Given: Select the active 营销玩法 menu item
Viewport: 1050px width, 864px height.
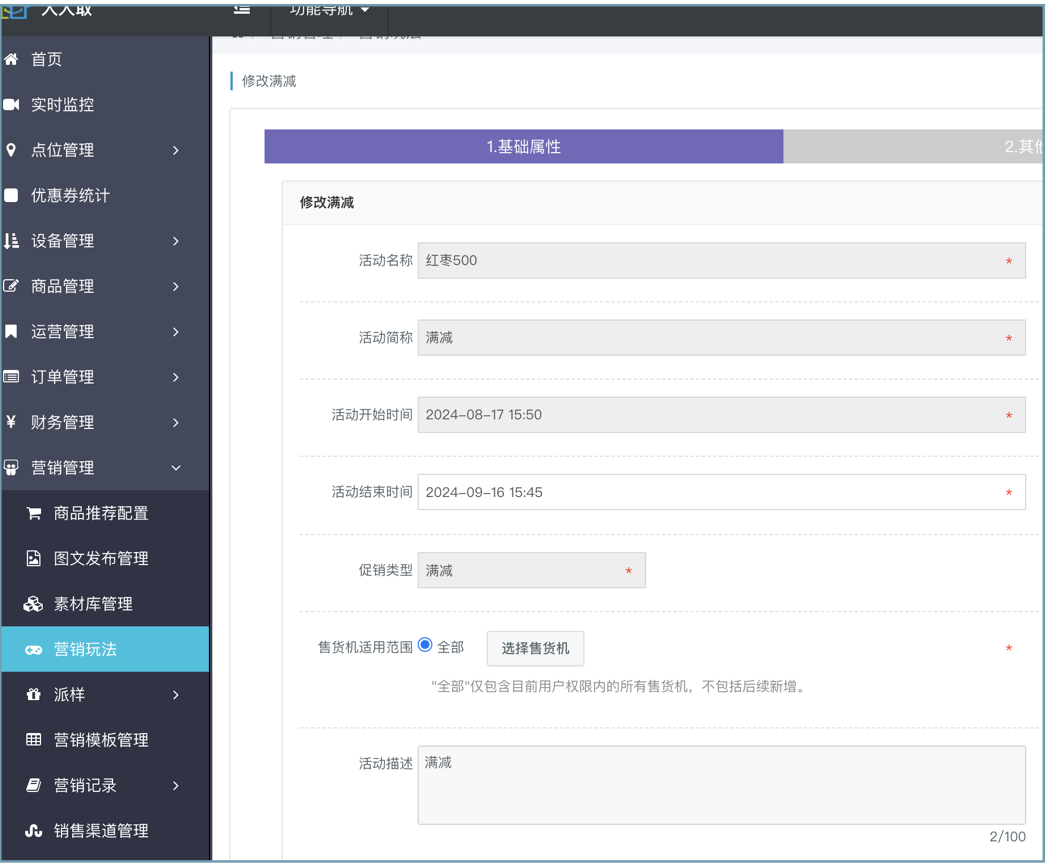Looking at the screenshot, I should 105,650.
